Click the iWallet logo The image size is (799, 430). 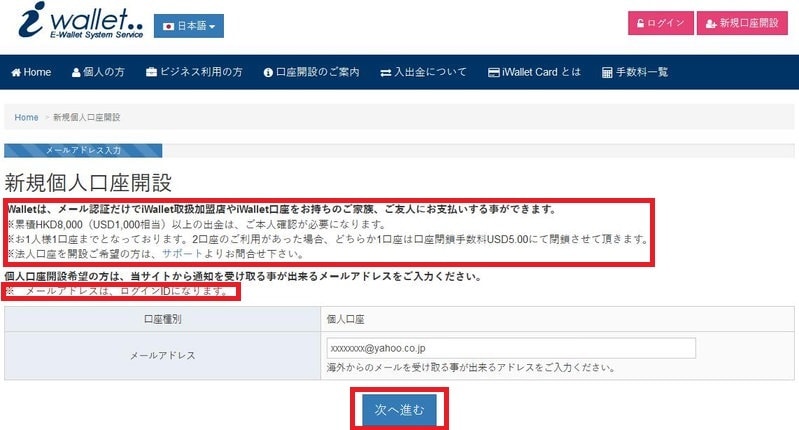pos(81,20)
